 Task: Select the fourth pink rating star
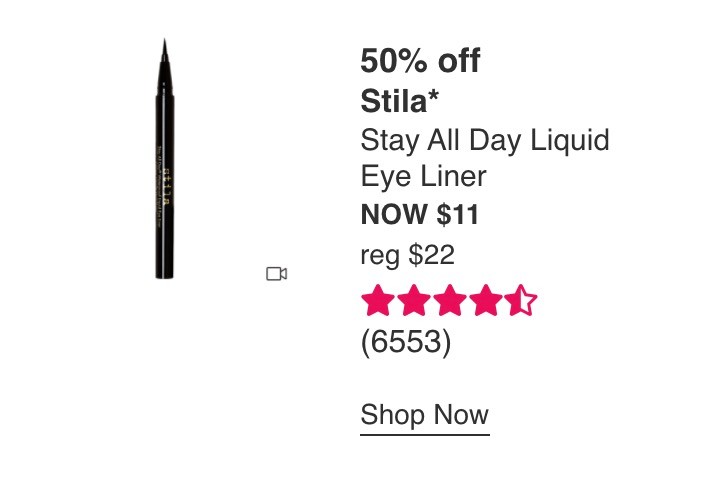[486, 300]
